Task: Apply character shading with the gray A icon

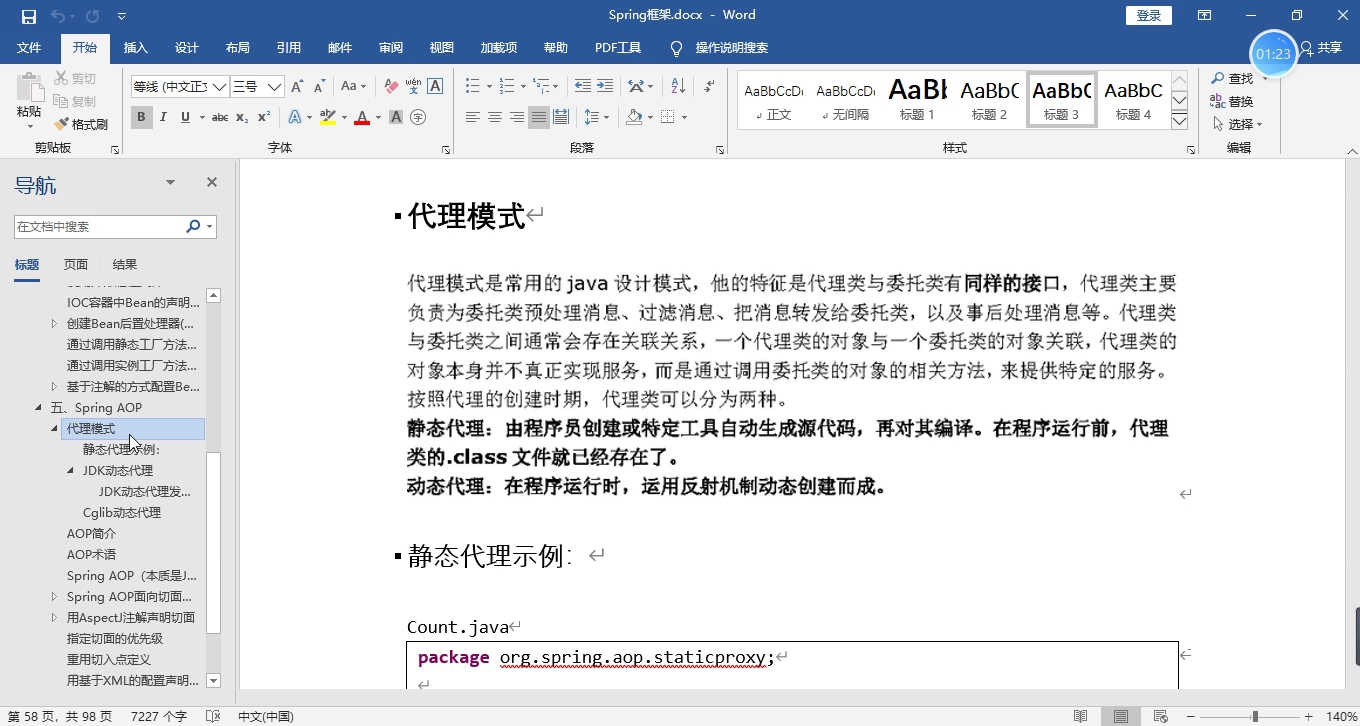Action: 396,117
